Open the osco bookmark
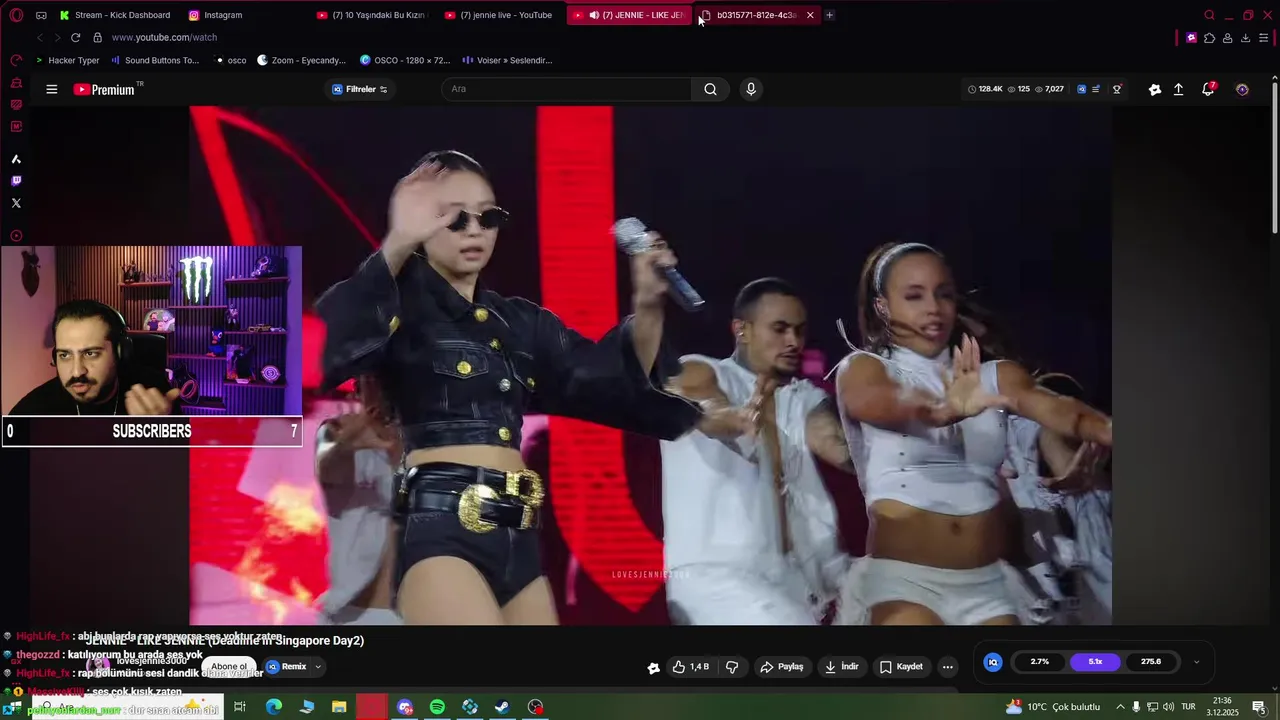The image size is (1280, 720). pos(230,60)
